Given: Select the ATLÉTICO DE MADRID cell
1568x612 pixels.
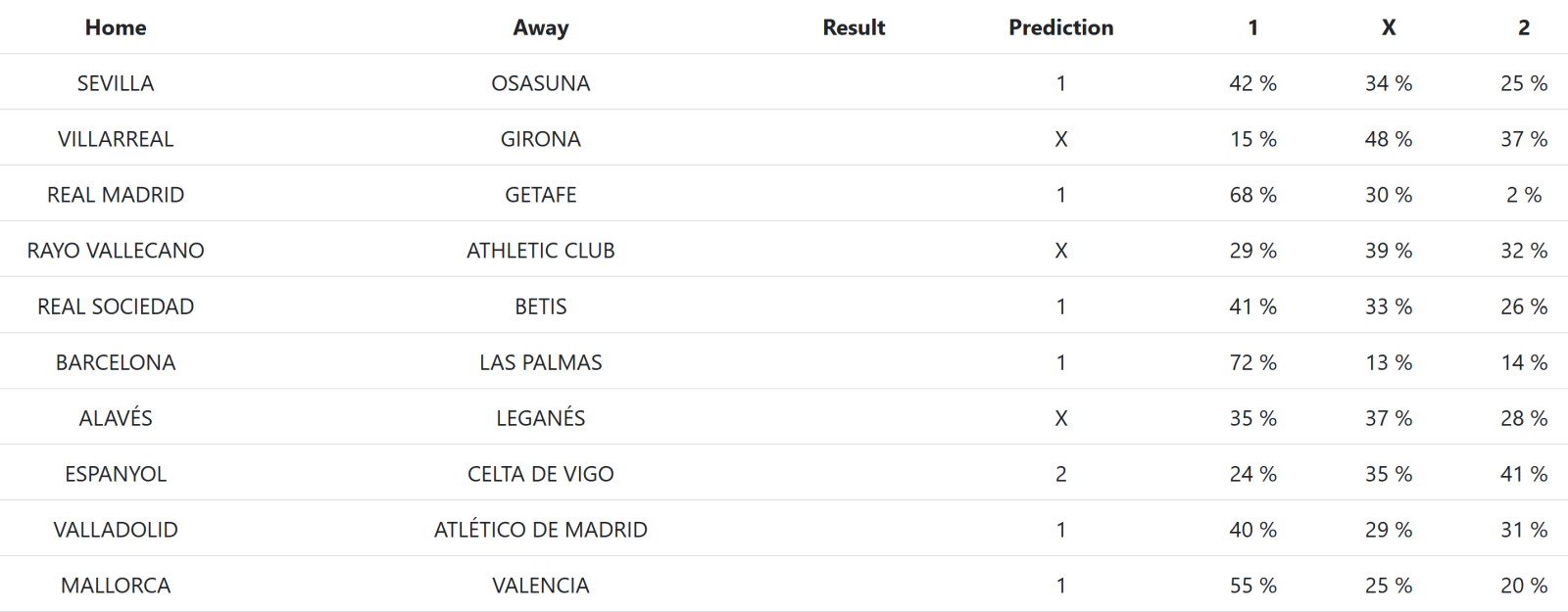Looking at the screenshot, I should [540, 530].
